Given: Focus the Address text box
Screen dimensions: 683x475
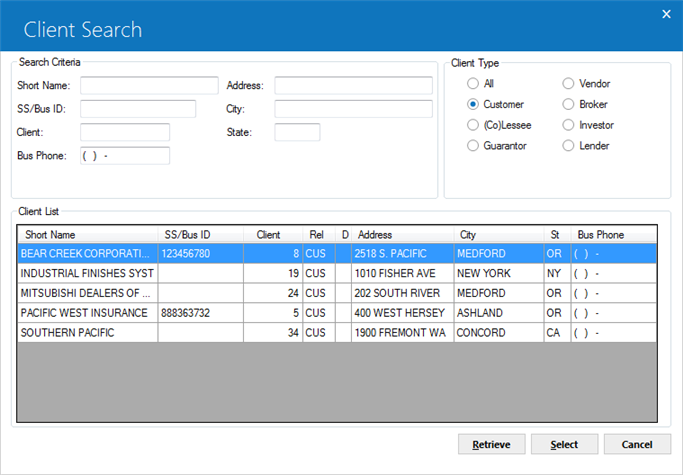Looking at the screenshot, I should pyautogui.click(x=353, y=85).
